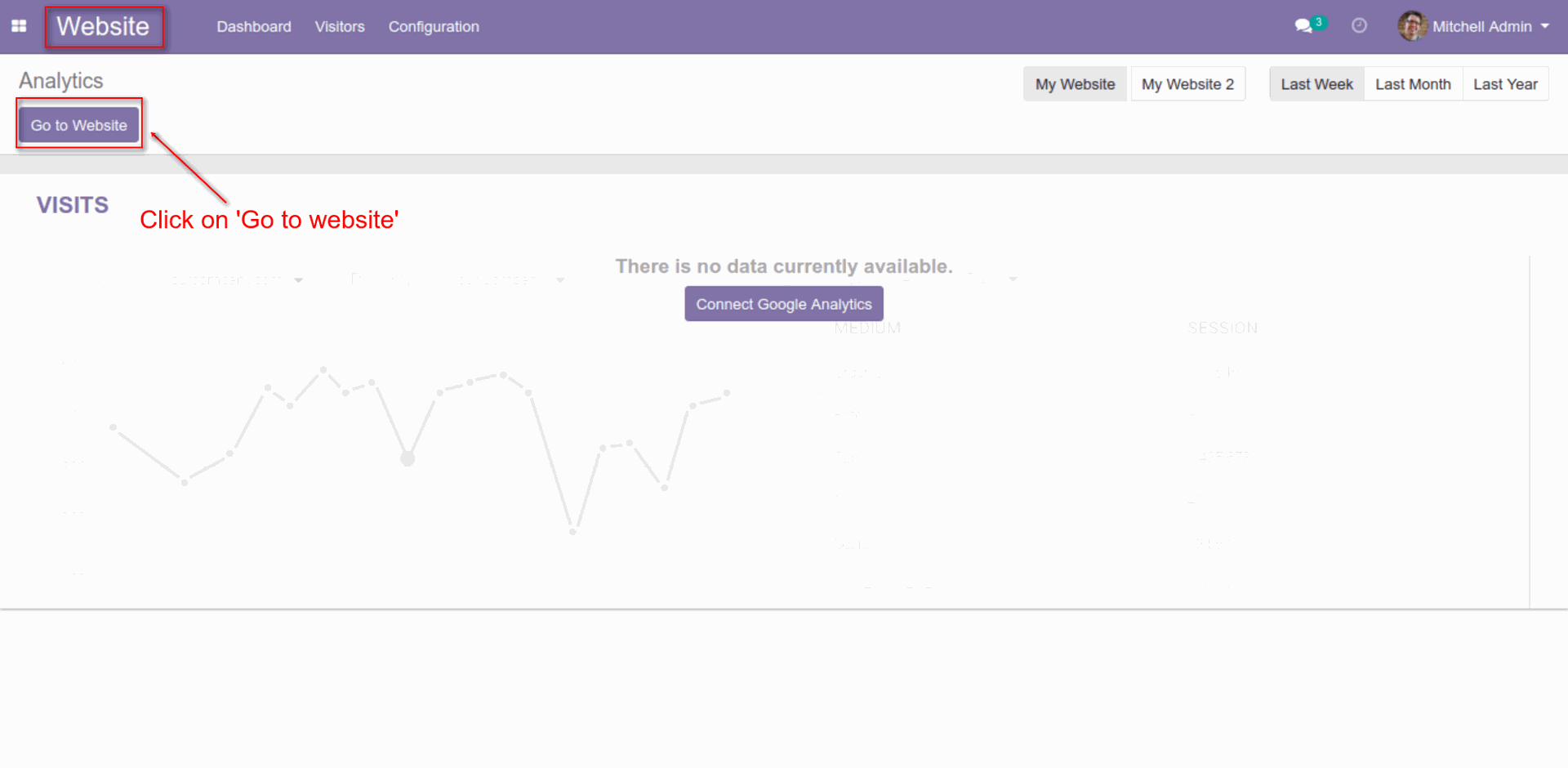The height and width of the screenshot is (768, 1568).
Task: Click Connect Google Analytics
Action: click(783, 303)
